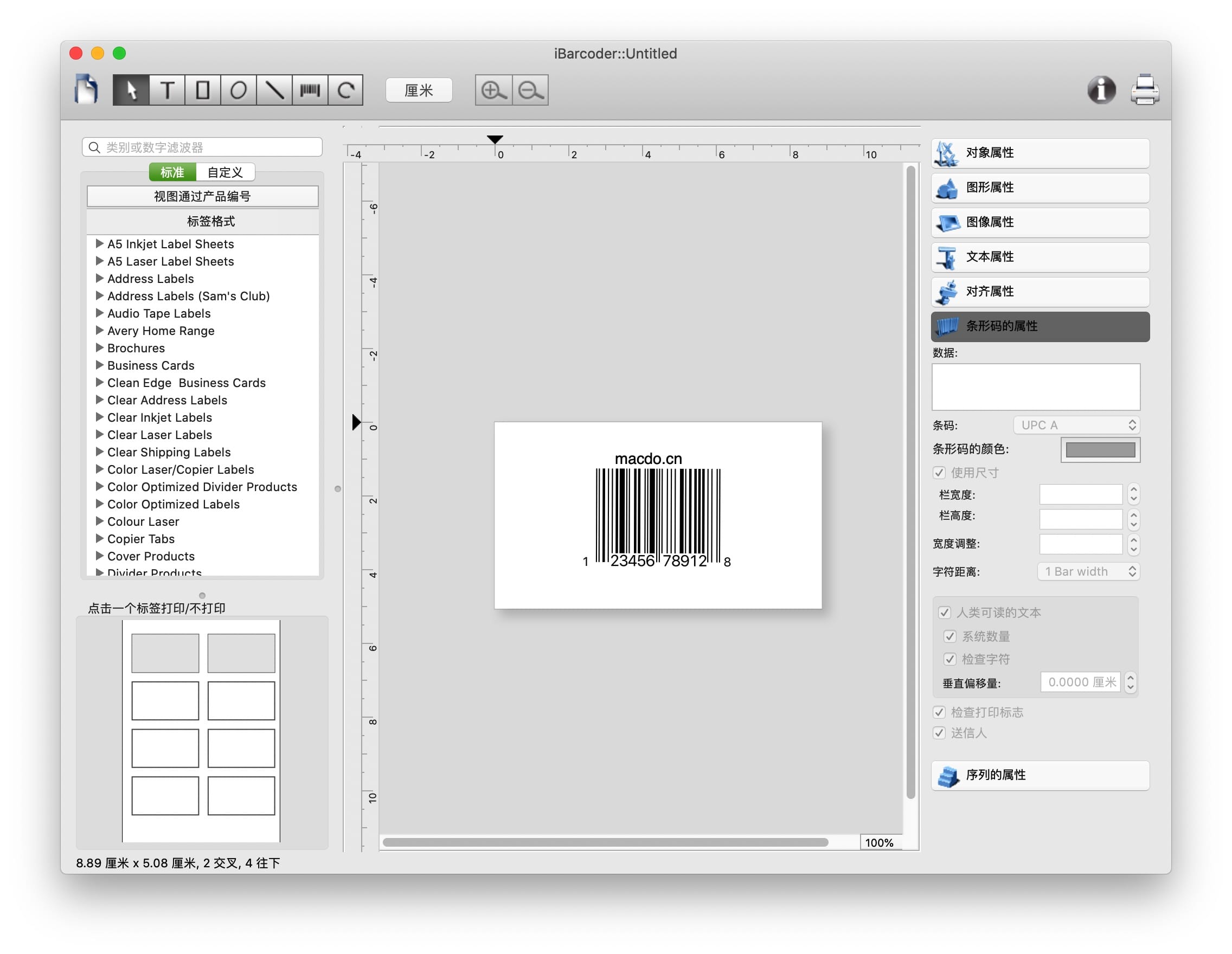This screenshot has height=954, width=1232.
Task: Select the Ellipse tool
Action: (x=239, y=89)
